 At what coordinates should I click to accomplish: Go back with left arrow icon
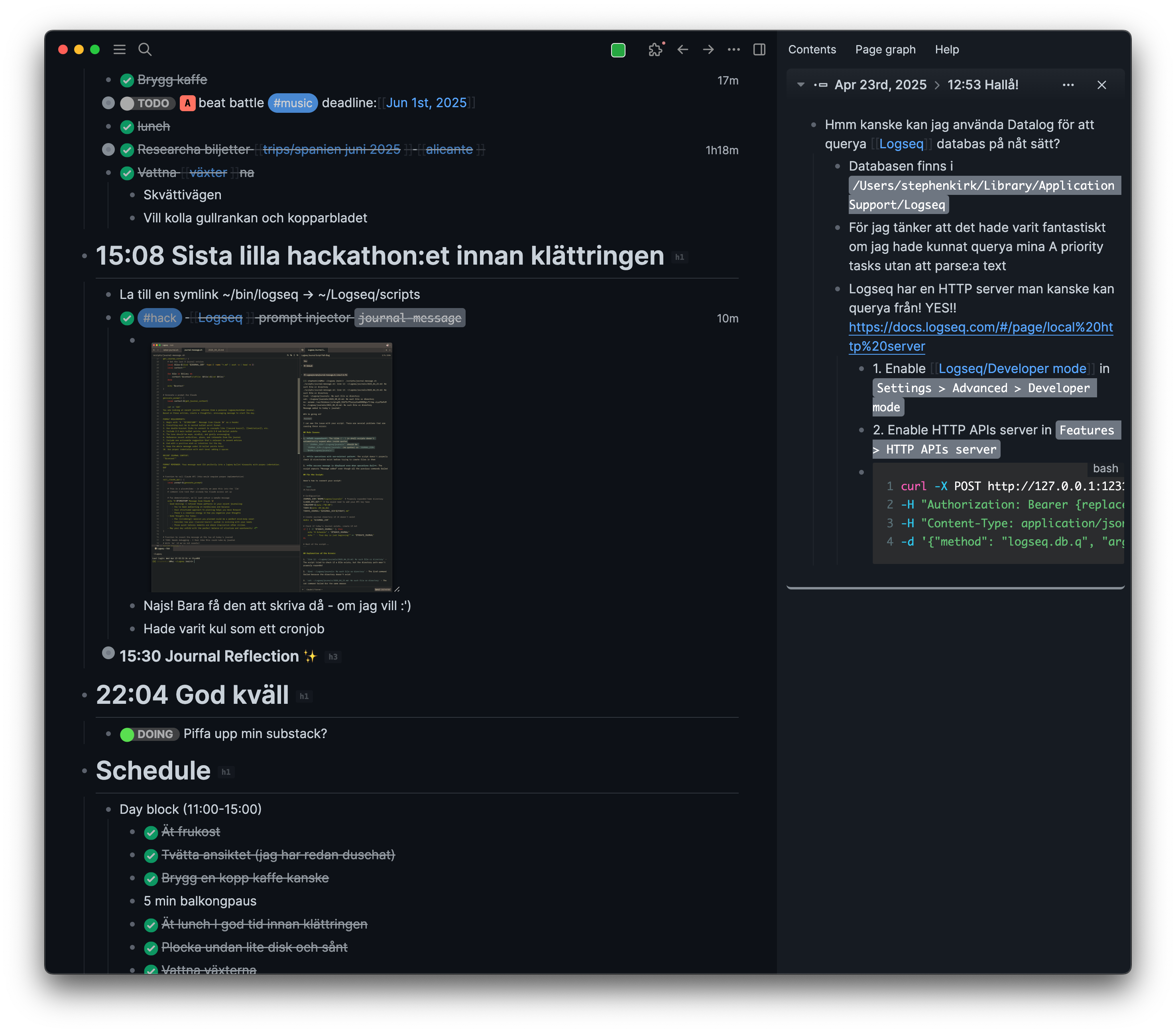pos(683,49)
